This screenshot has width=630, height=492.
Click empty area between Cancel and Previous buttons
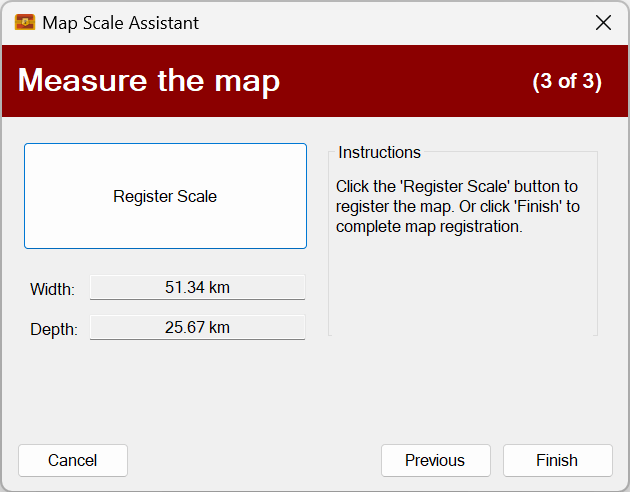254,460
